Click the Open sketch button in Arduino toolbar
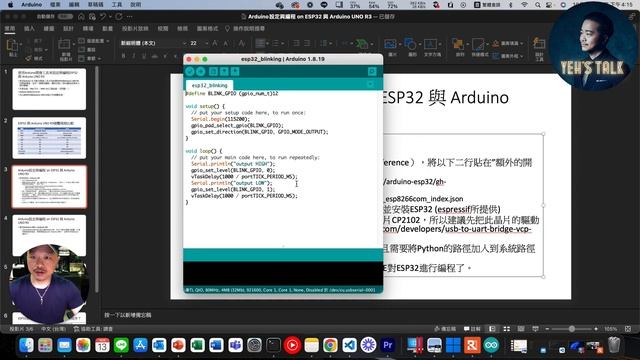Viewport: 640px width, 360px height. (x=224, y=71)
